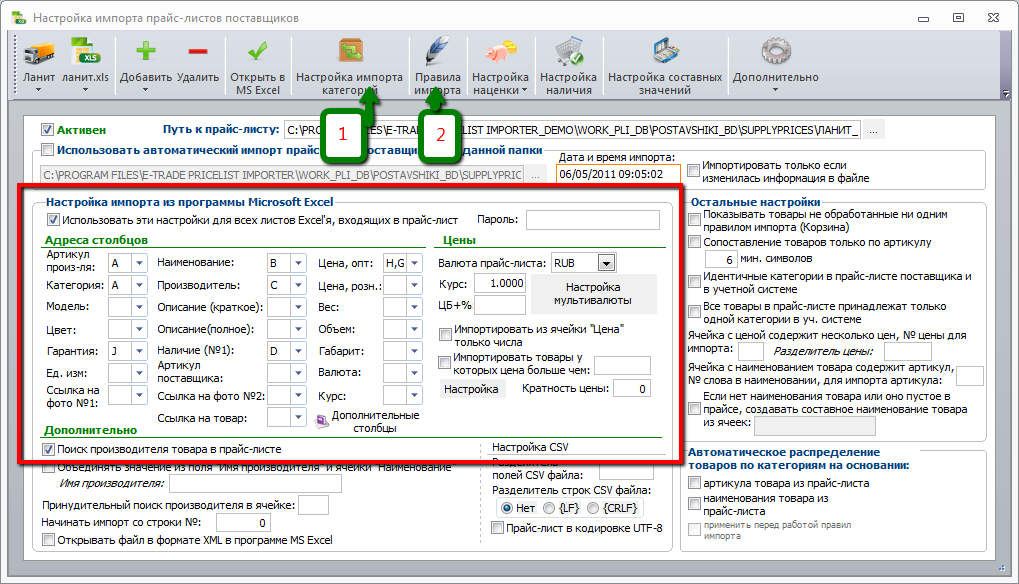Viewport: 1019px width, 584px height.
Task: Open Правила импорта feather icon
Action: point(437,51)
